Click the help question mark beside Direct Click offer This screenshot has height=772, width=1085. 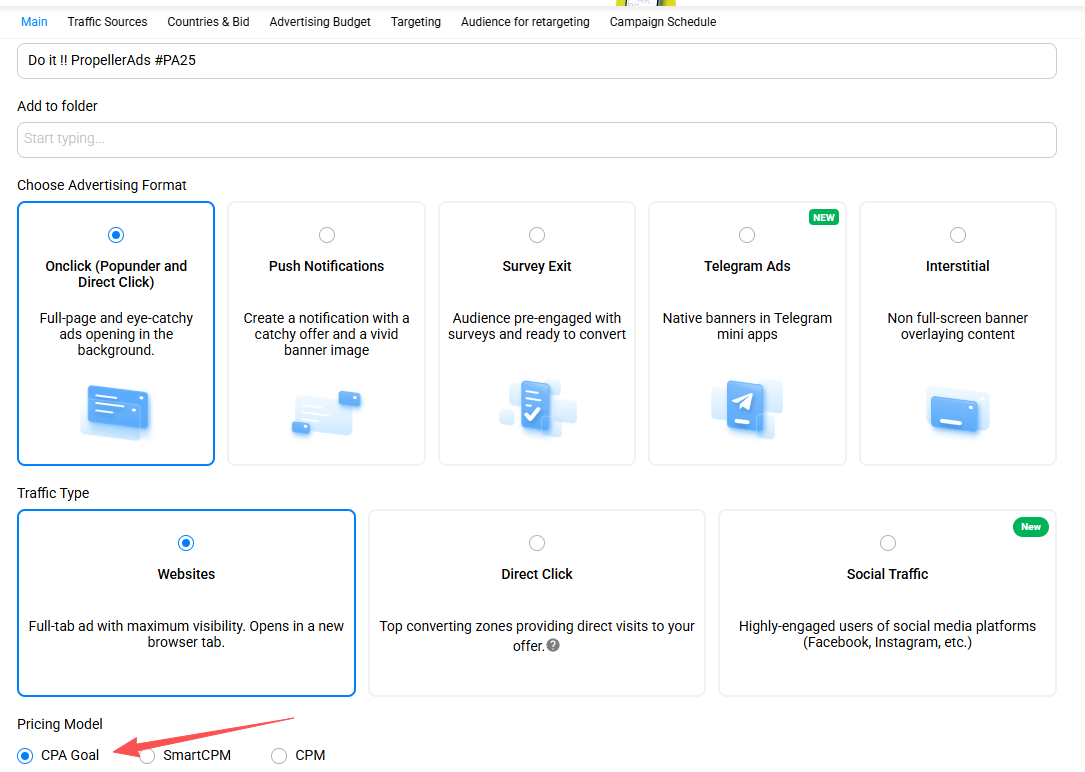[x=553, y=645]
